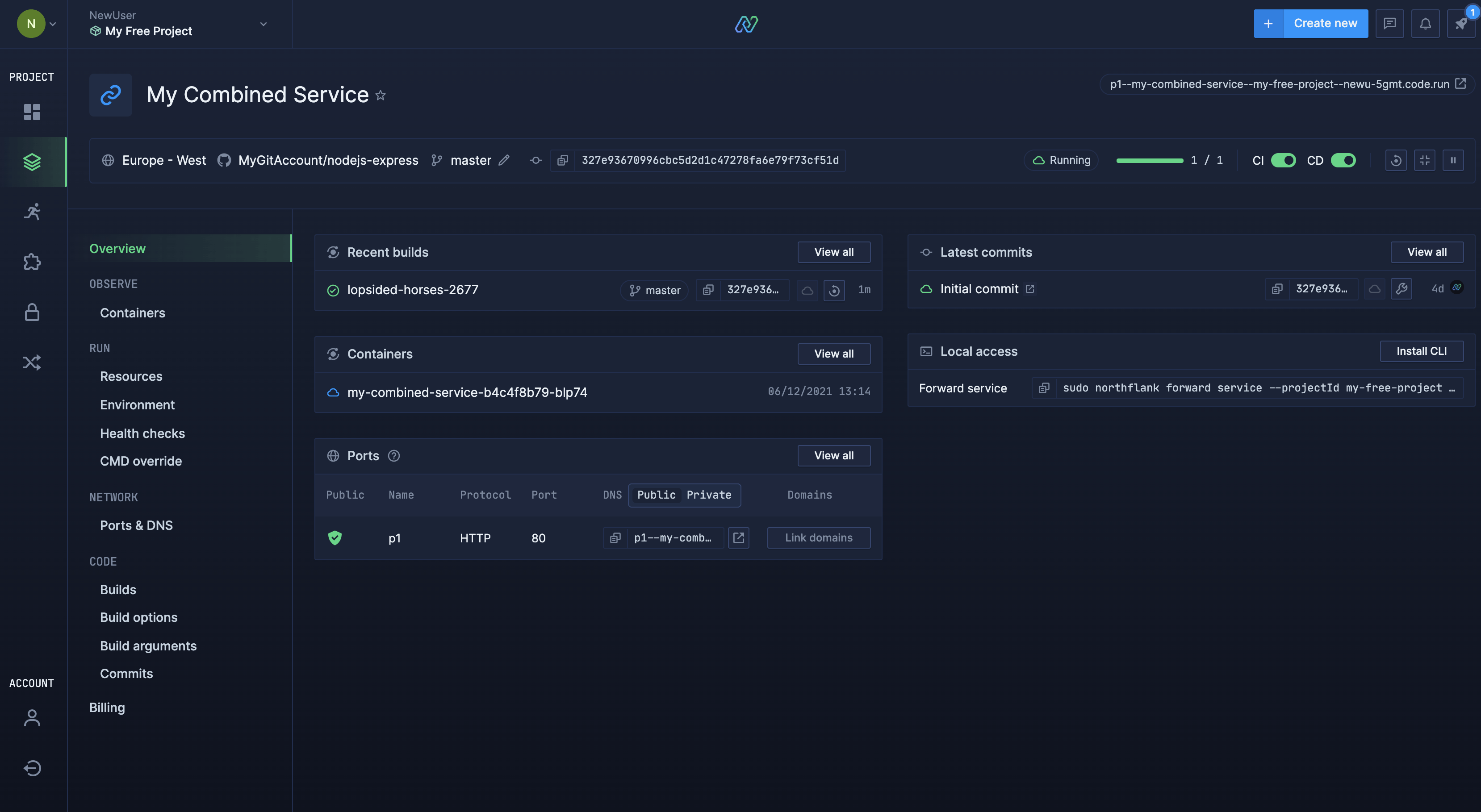
Task: Open the notifications bell icon
Action: (1425, 24)
